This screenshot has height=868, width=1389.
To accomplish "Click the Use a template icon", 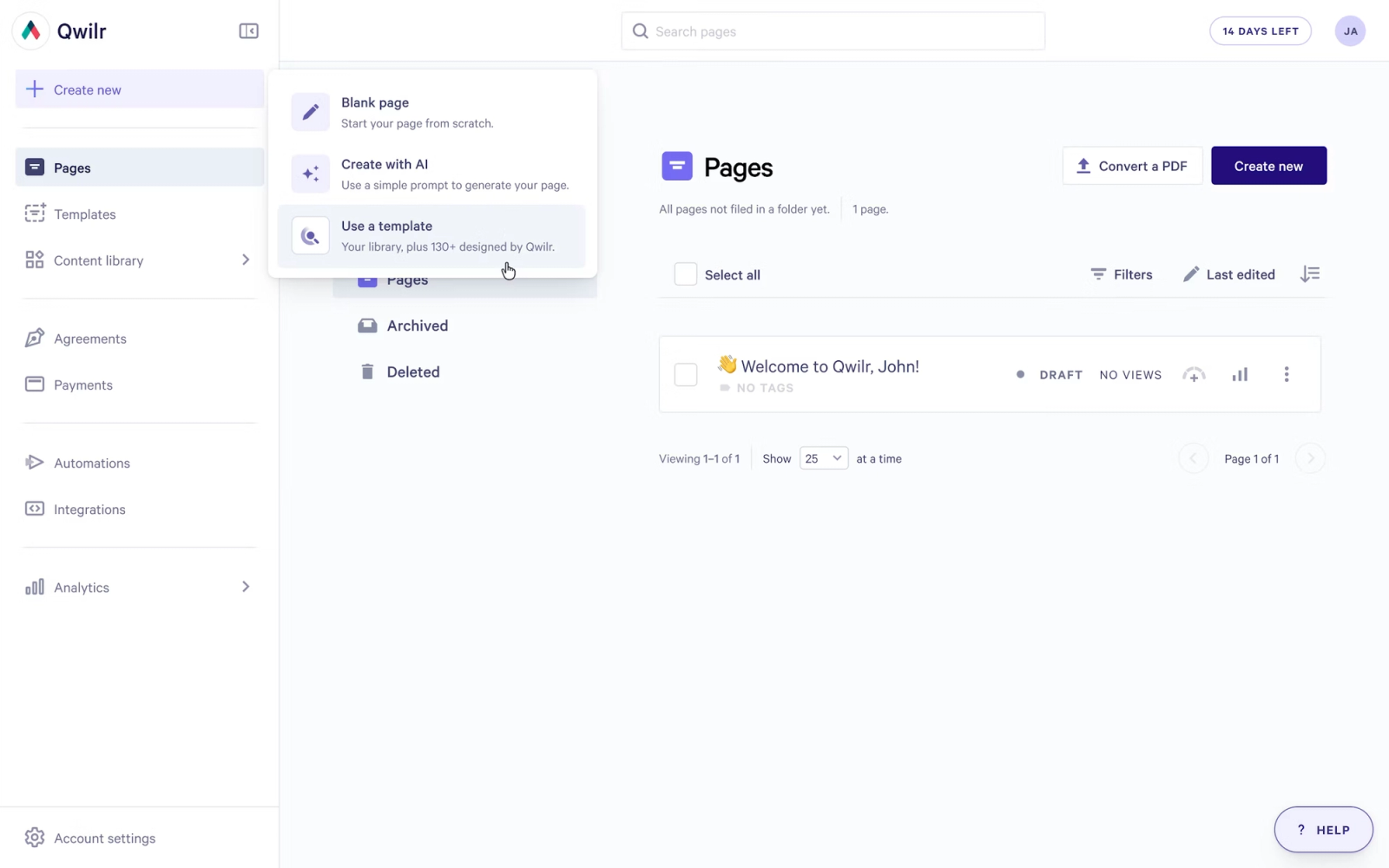I will pos(310,235).
